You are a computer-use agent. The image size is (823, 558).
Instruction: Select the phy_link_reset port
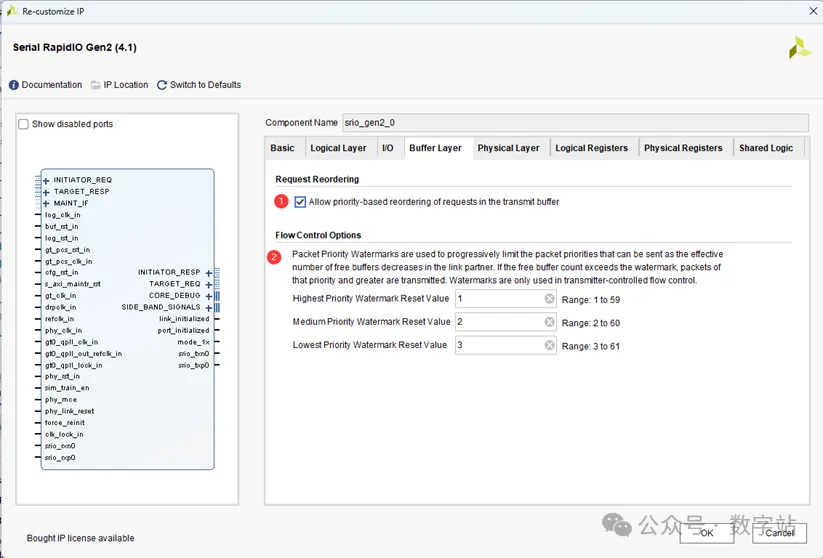pyautogui.click(x=69, y=411)
